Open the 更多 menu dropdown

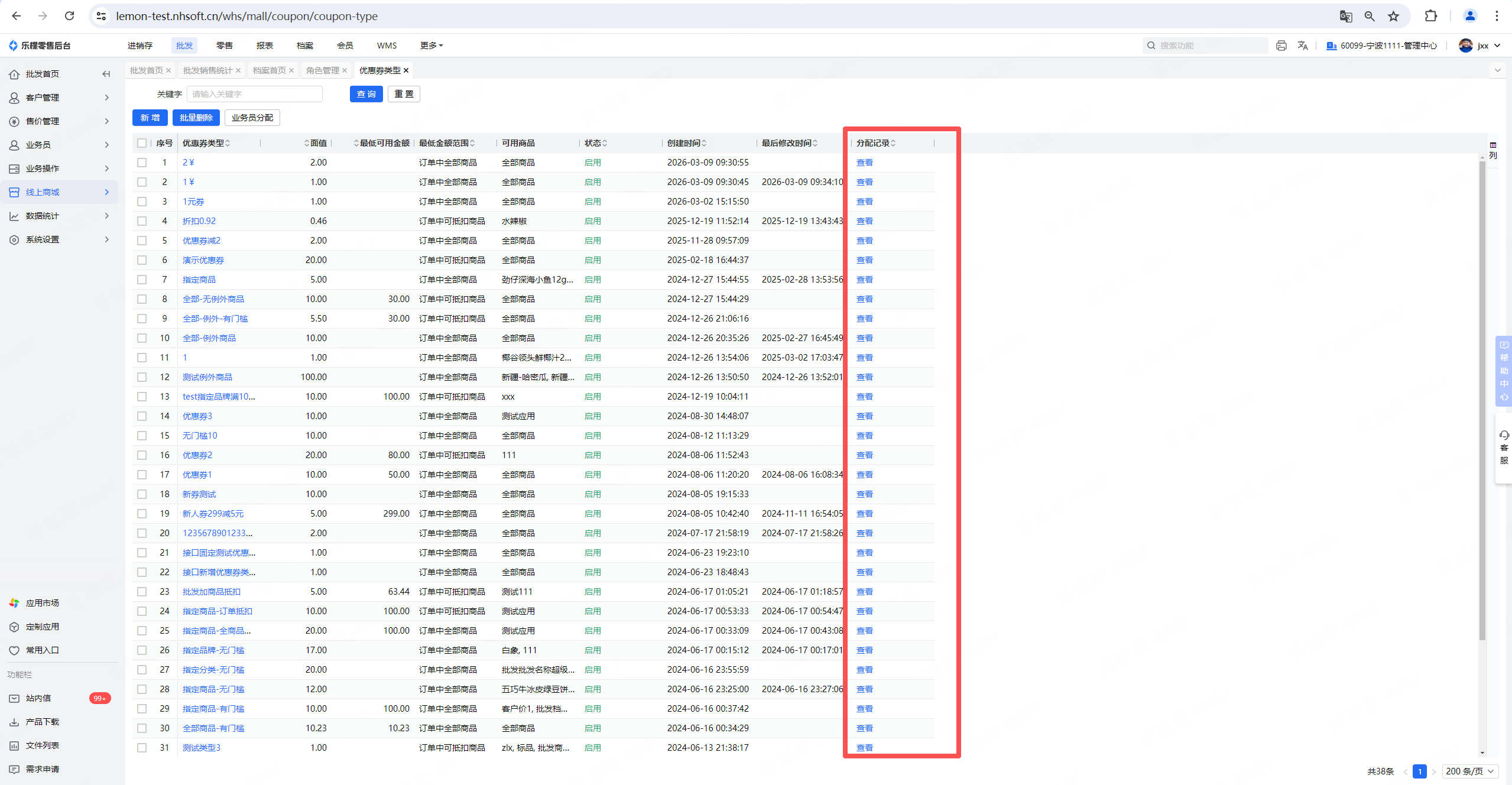click(431, 46)
